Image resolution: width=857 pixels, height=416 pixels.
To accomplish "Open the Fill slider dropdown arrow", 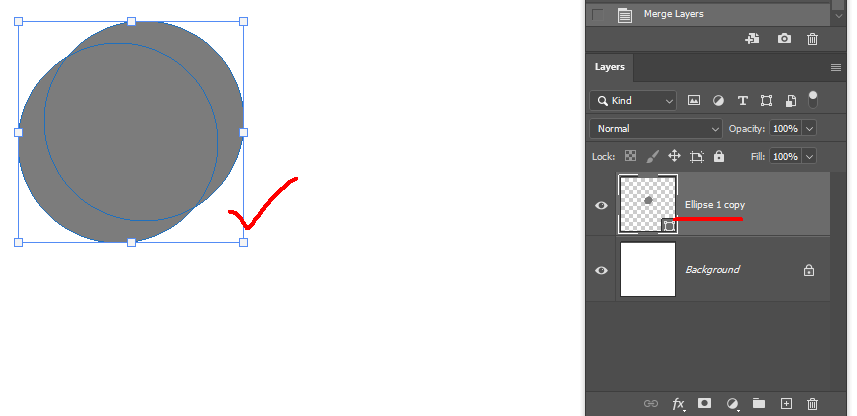I will 809,157.
